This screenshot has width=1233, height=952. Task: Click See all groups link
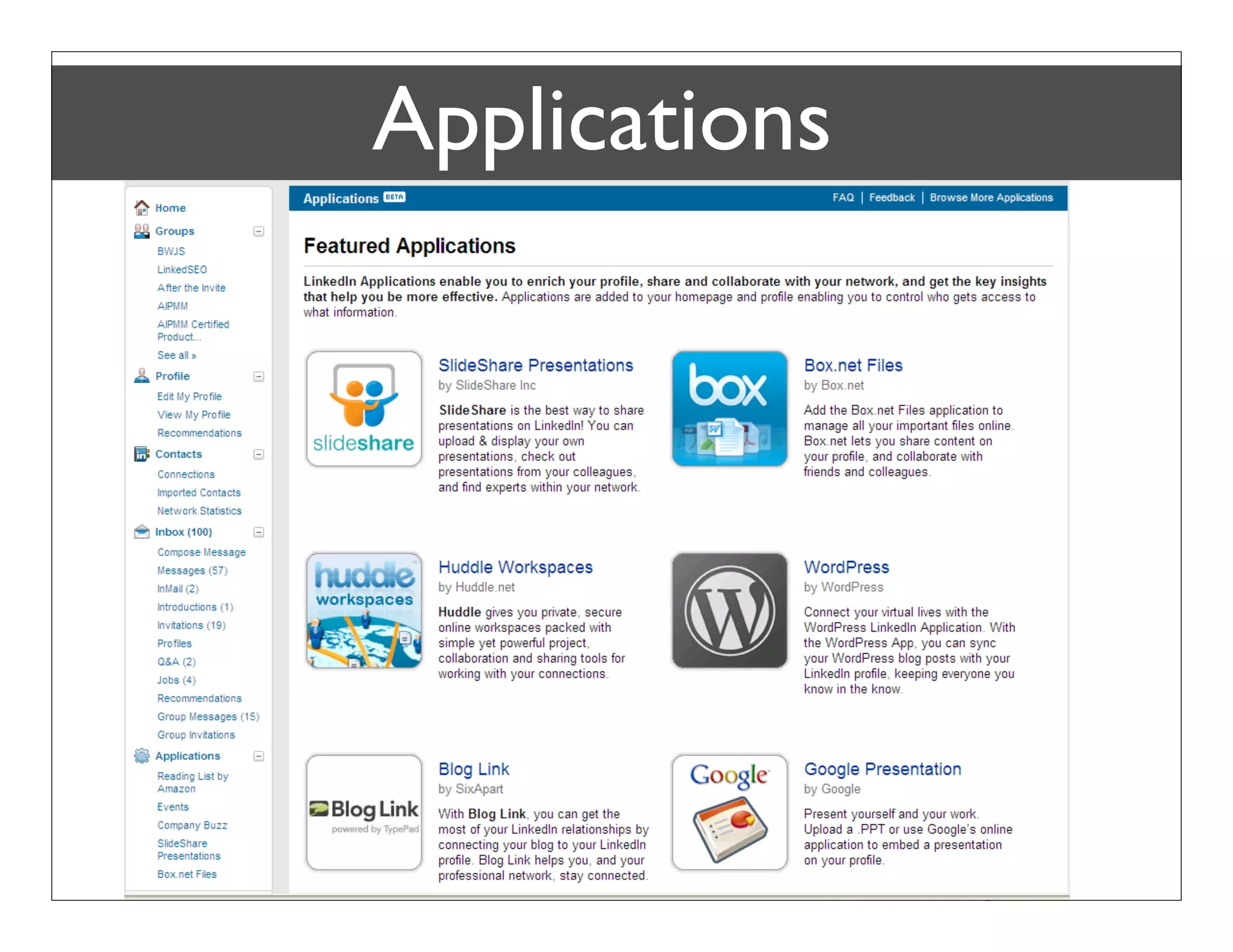coord(176,355)
